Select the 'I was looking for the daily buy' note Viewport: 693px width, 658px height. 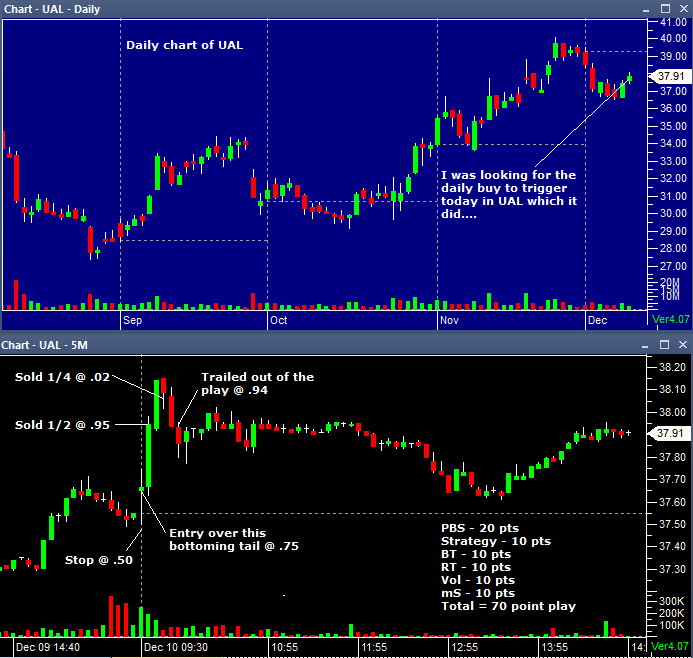pos(509,194)
